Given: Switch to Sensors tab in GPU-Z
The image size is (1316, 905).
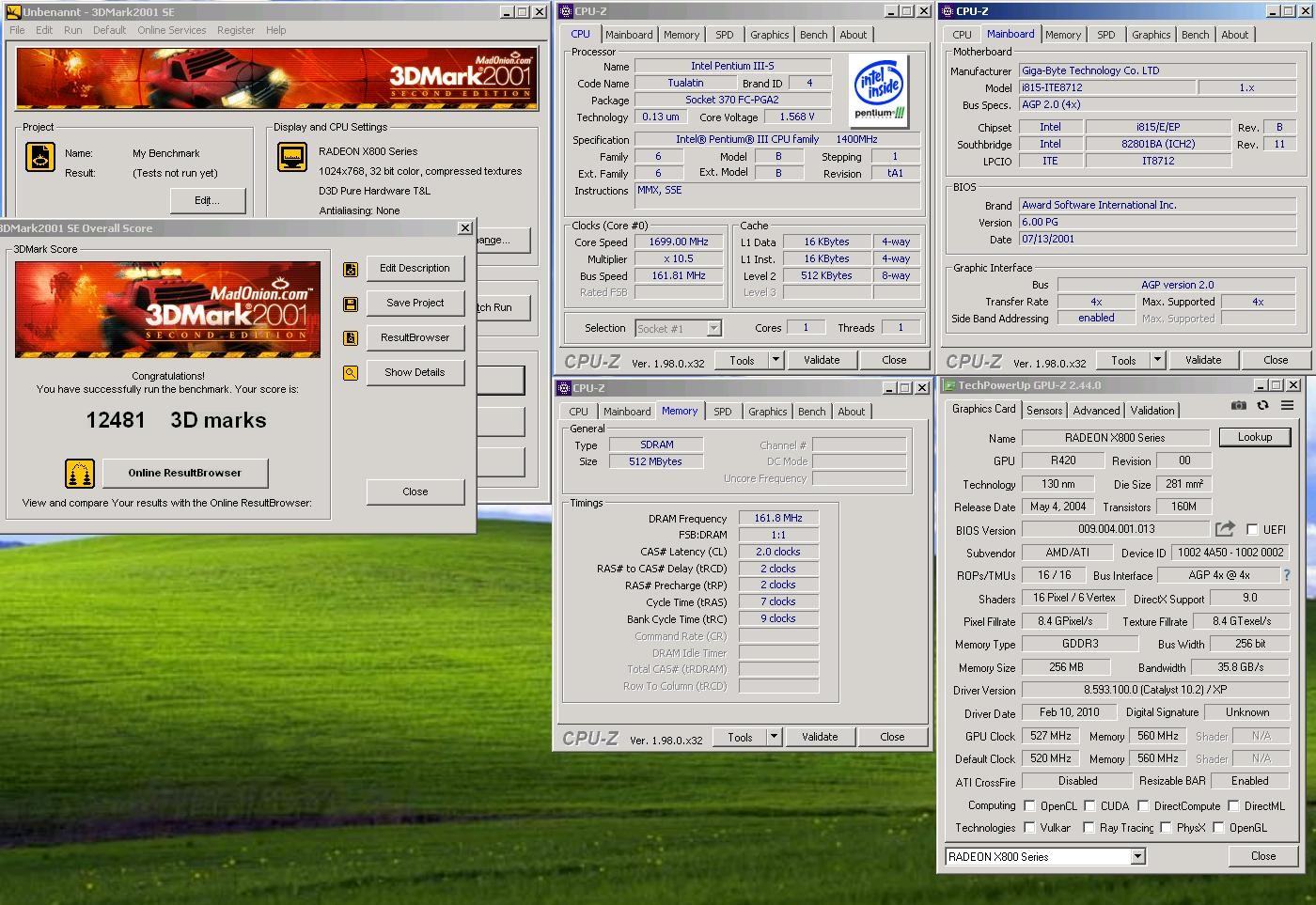Looking at the screenshot, I should click(1044, 411).
